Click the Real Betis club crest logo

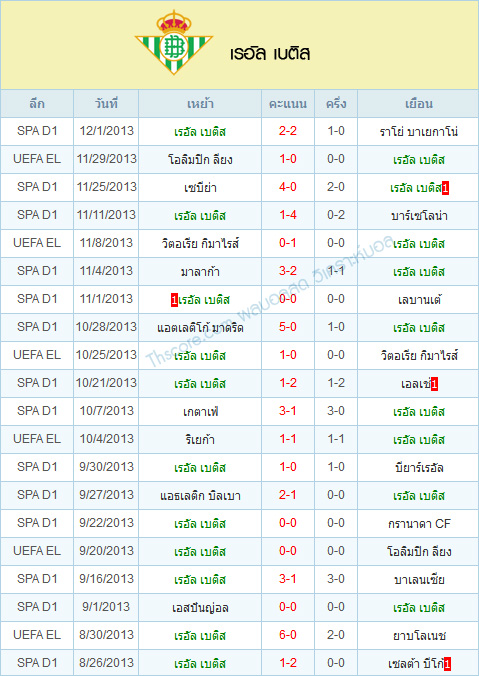point(174,42)
